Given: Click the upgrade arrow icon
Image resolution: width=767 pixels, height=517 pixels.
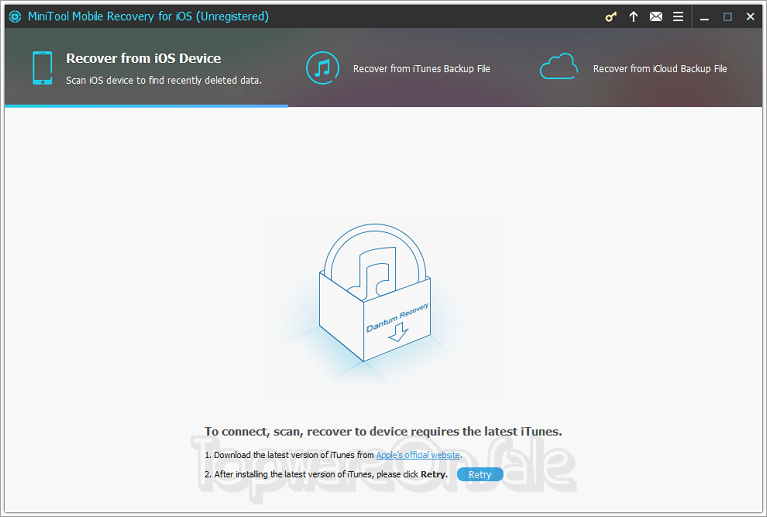Looking at the screenshot, I should tap(633, 17).
